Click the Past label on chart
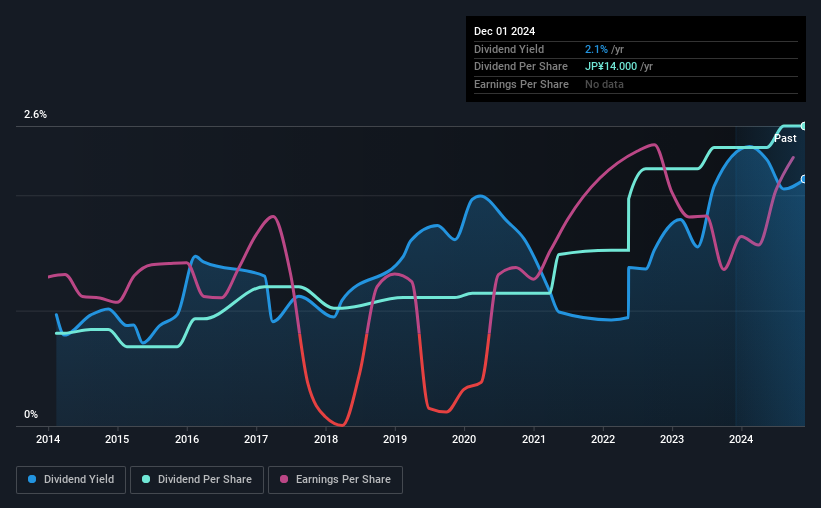The image size is (821, 508). point(785,138)
